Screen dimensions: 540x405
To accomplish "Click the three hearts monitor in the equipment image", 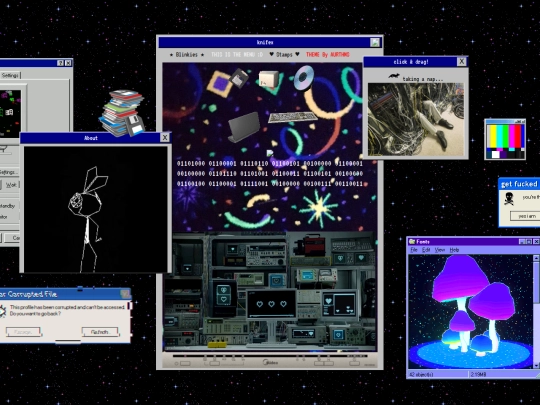I will click(271, 304).
